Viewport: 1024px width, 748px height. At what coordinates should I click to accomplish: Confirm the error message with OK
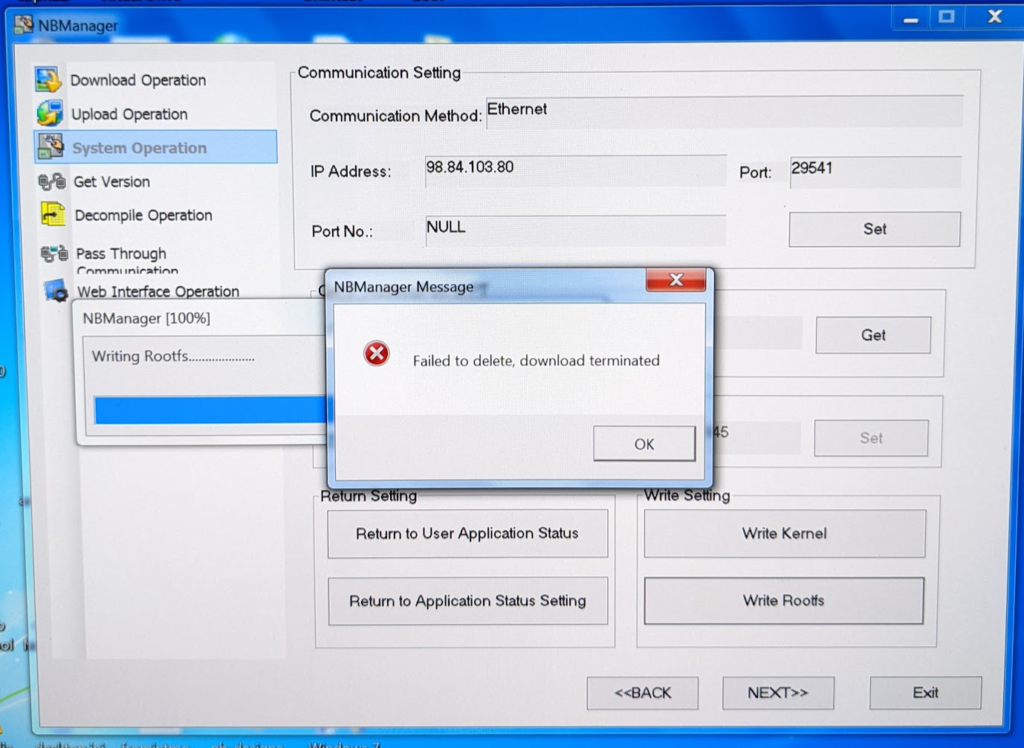click(x=644, y=444)
